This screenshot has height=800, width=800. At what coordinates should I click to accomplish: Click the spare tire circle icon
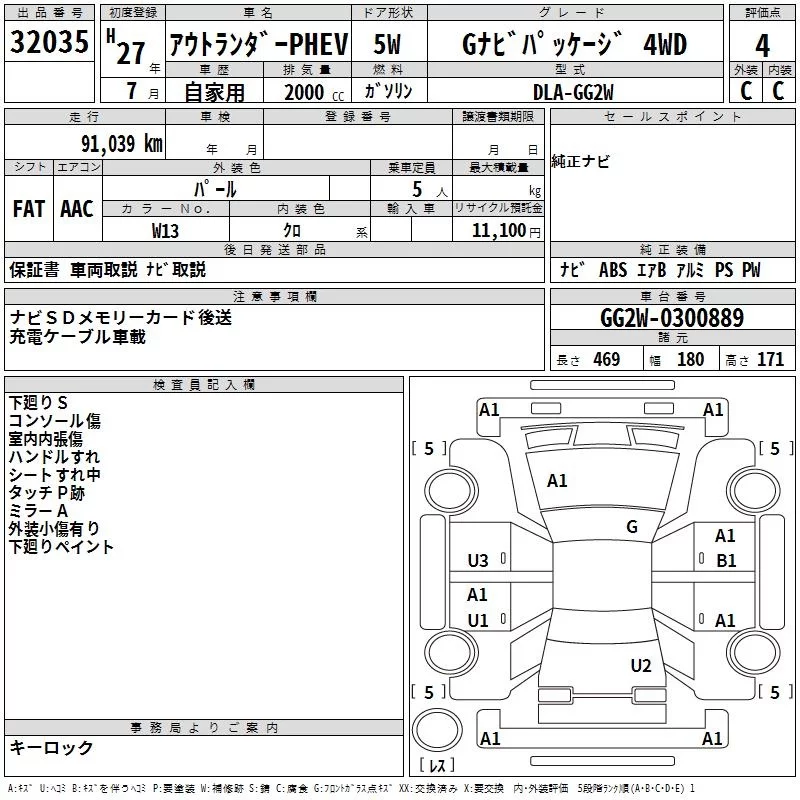437,730
